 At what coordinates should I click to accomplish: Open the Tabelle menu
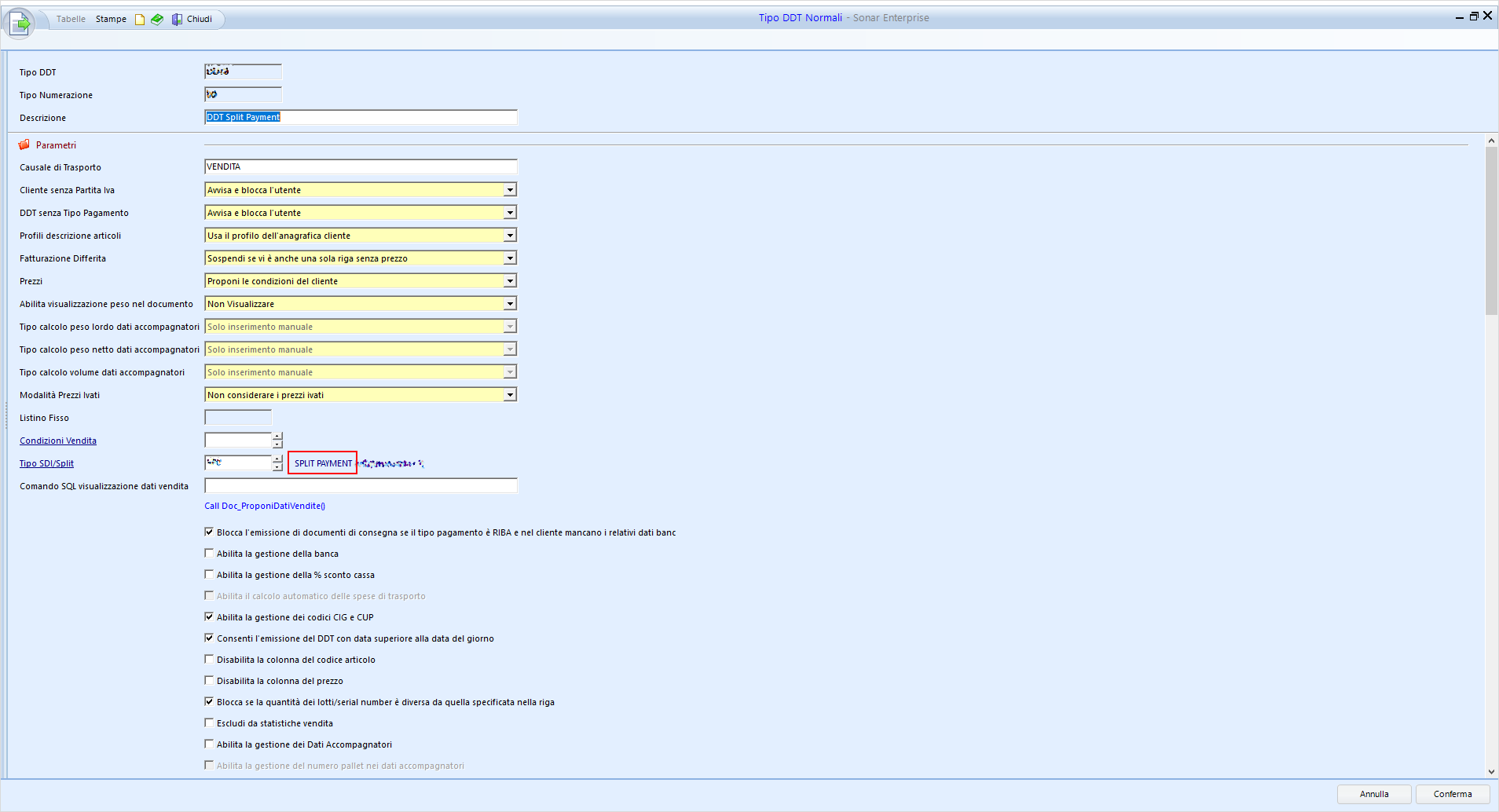[x=71, y=19]
